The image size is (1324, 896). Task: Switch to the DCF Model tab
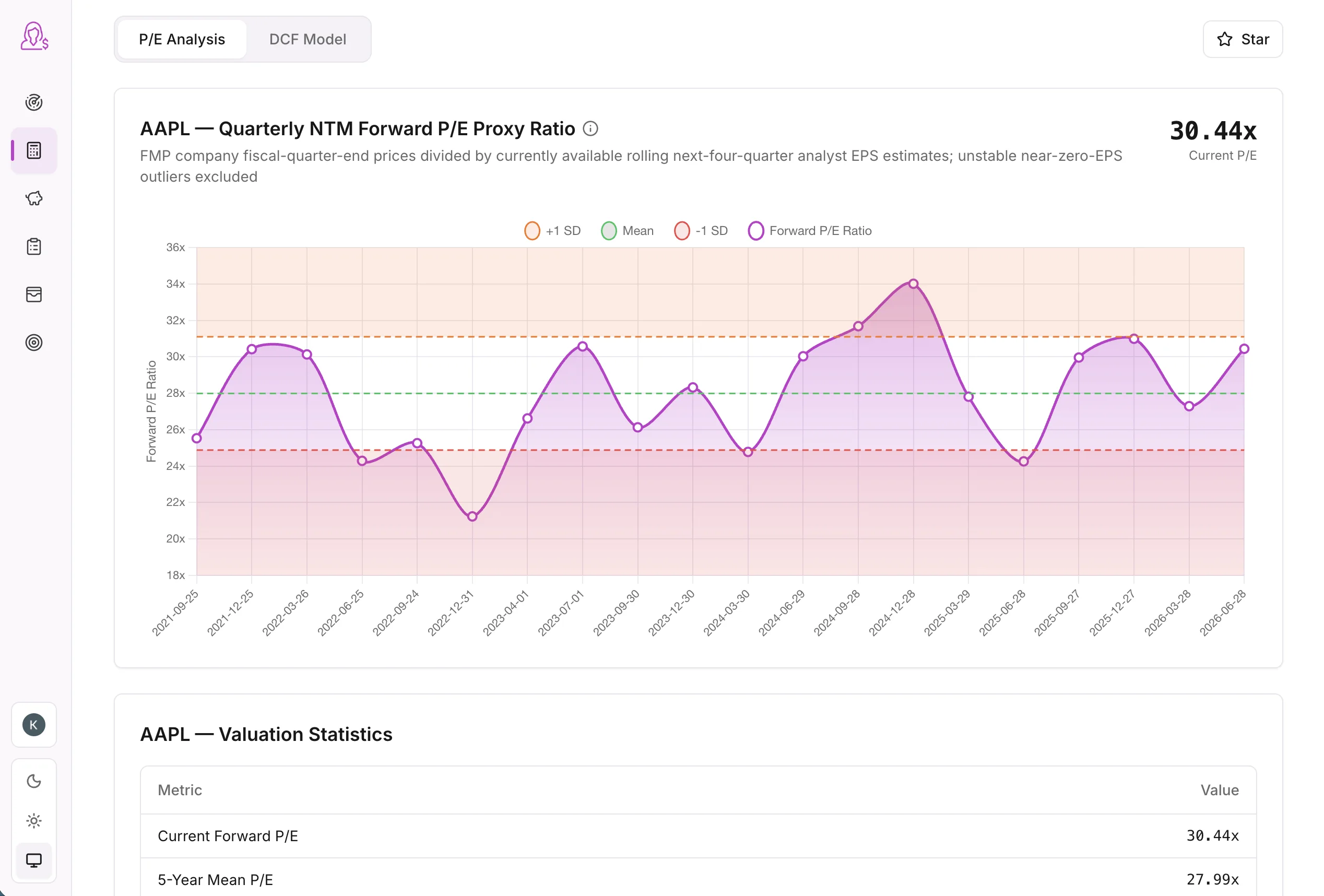point(308,39)
